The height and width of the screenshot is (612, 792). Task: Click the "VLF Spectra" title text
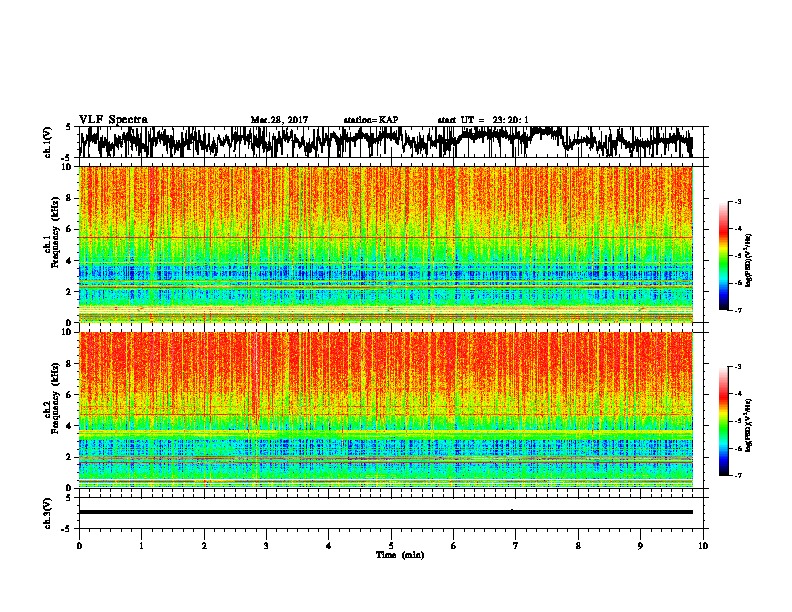113,120
